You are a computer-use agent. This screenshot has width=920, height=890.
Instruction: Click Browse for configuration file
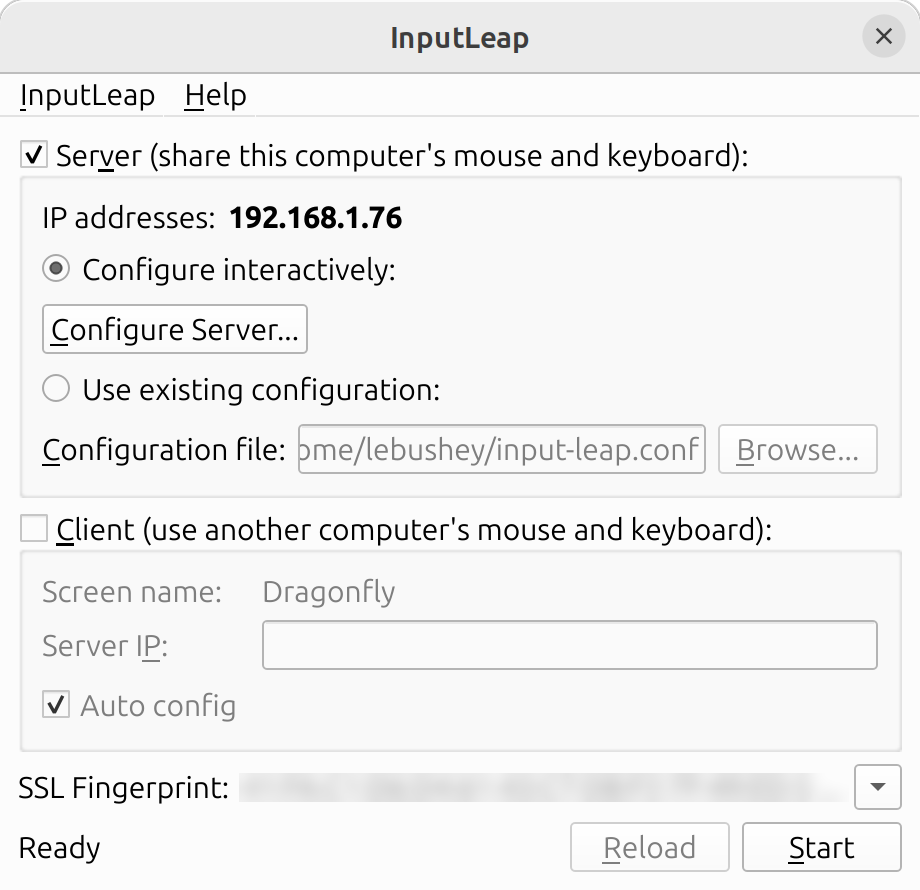(797, 449)
